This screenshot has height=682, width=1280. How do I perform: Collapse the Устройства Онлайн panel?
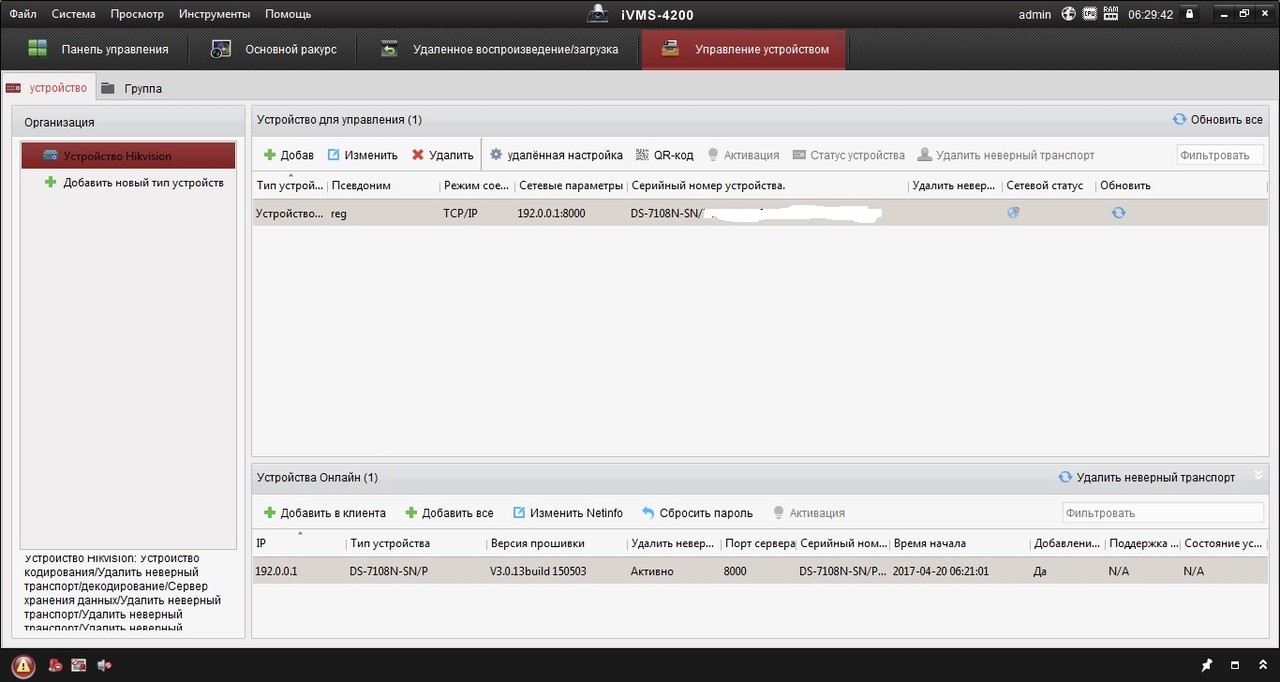(1258, 476)
